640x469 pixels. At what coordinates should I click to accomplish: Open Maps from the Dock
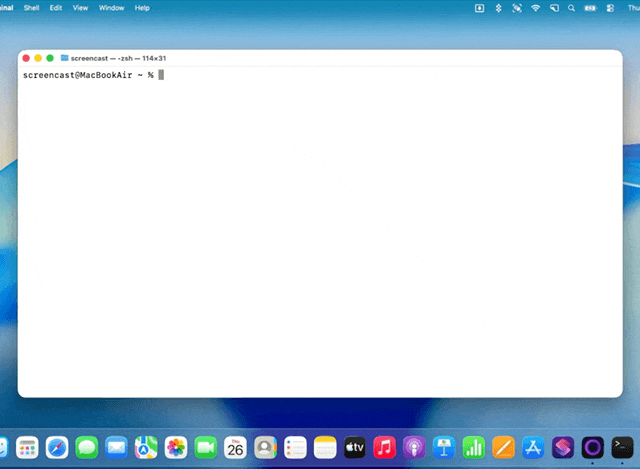(146, 447)
